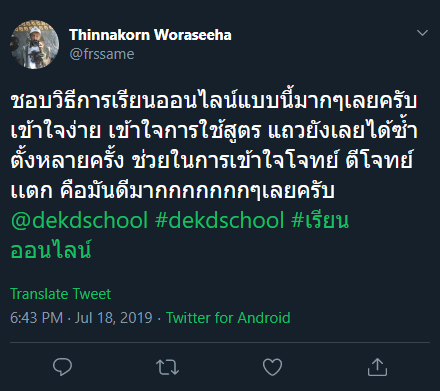Visit the @dekdschool mention
Image resolution: width=440 pixels, height=391 pixels.
[79, 220]
